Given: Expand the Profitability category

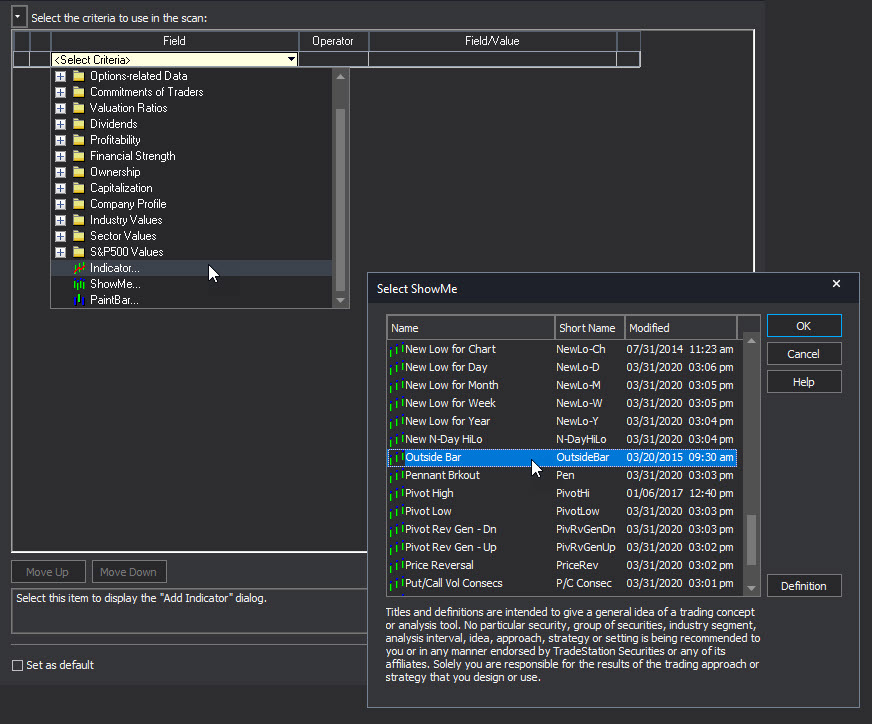Looking at the screenshot, I should (x=61, y=141).
